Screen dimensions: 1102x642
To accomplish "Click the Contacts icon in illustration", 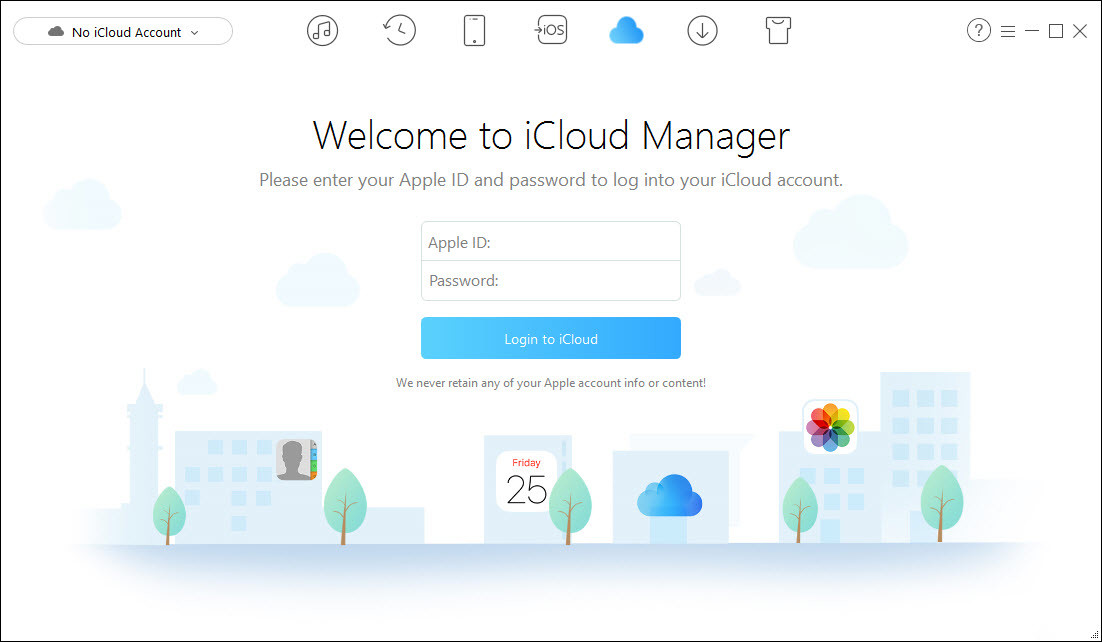I will click(x=297, y=460).
